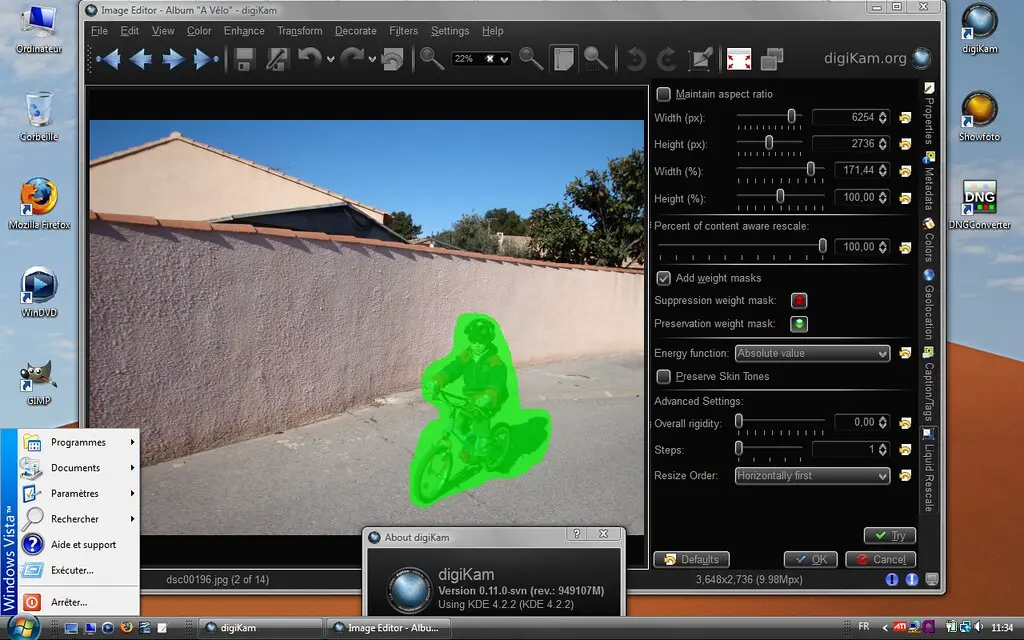This screenshot has height=640, width=1024.
Task: Open the Energy function dropdown
Action: [x=811, y=353]
